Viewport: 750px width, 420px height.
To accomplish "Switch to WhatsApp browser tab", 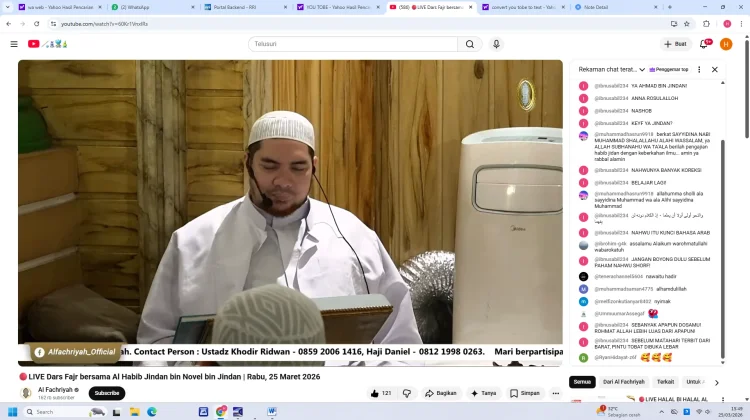I will tap(152, 7).
